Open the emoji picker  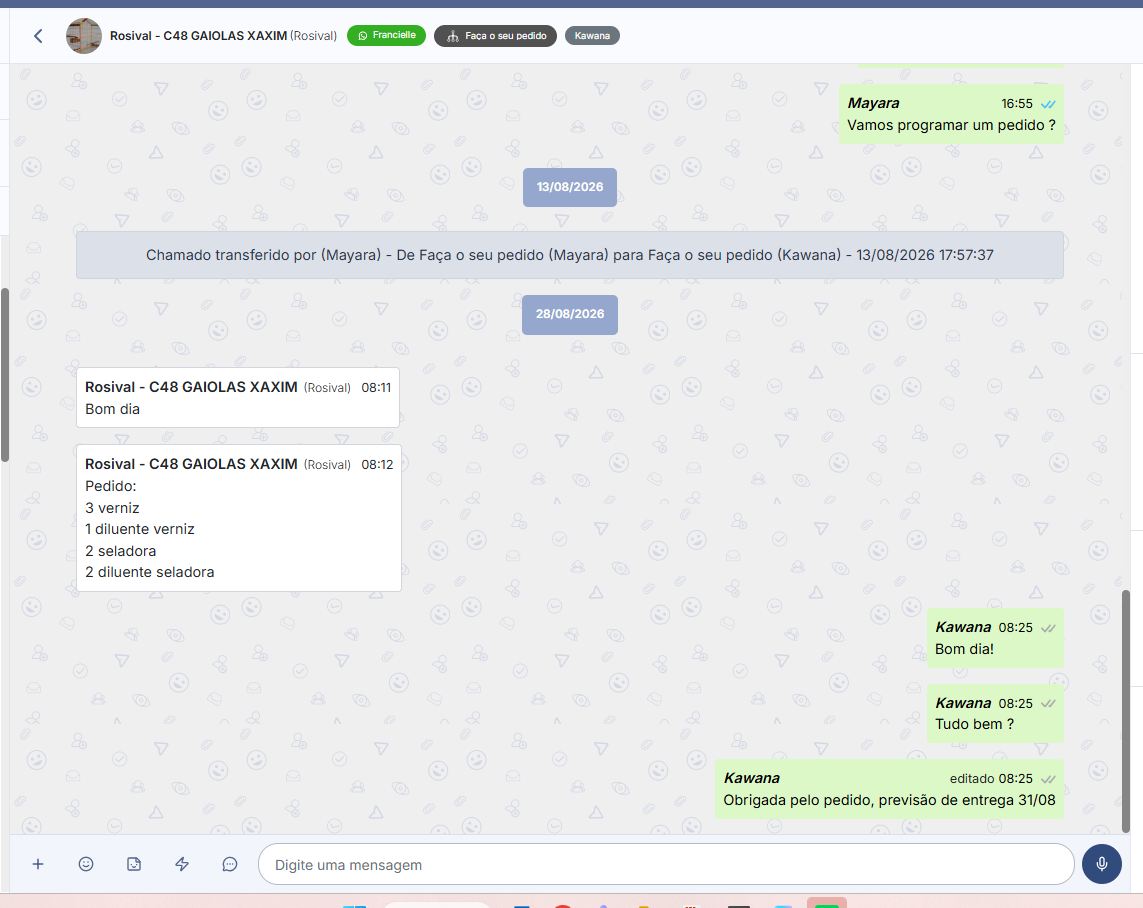point(86,864)
